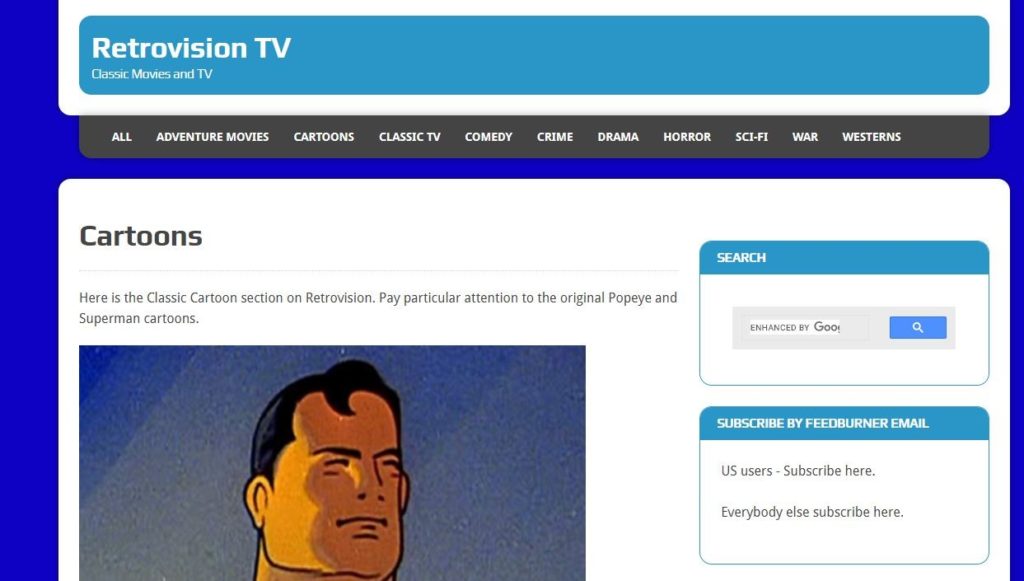Image resolution: width=1024 pixels, height=581 pixels.
Task: Click the 'Classic Movies and TV' tagline
Action: pyautogui.click(x=152, y=74)
